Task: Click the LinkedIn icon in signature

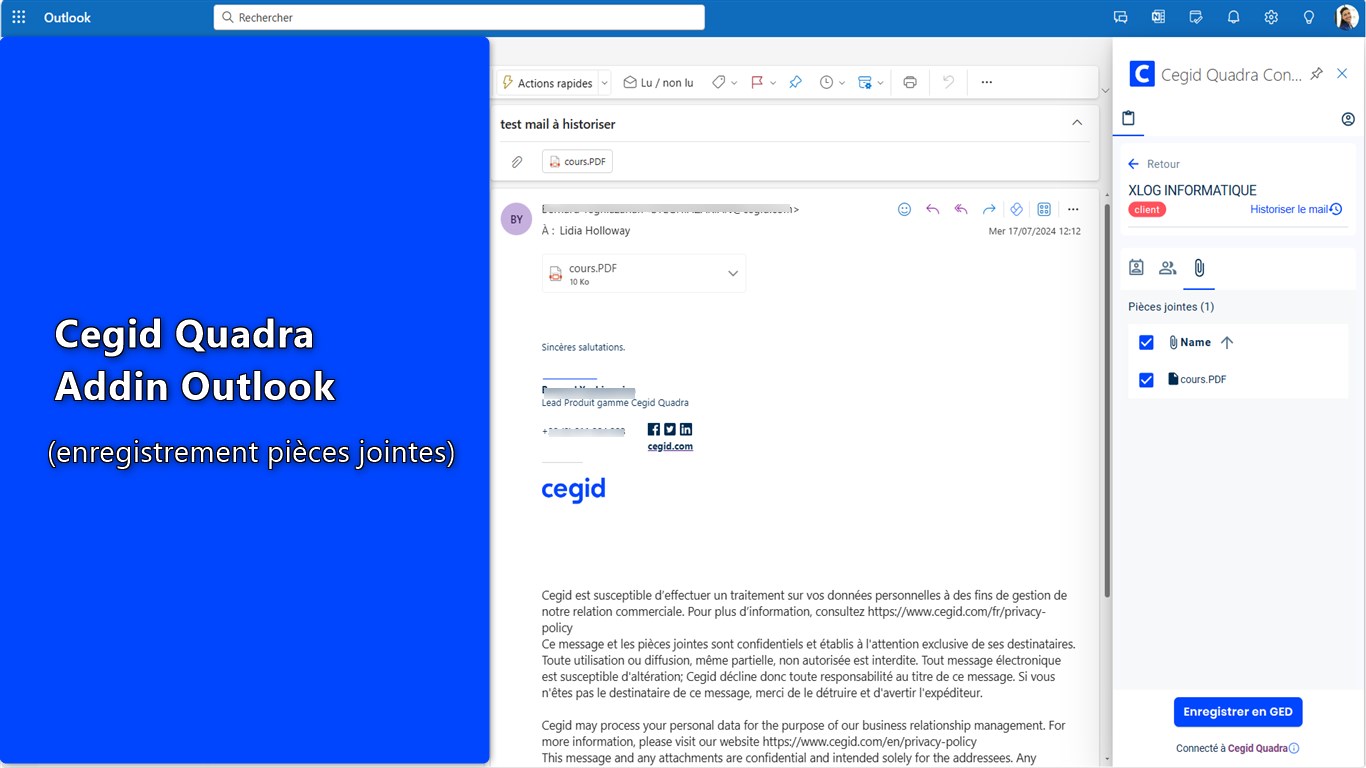Action: 686,429
